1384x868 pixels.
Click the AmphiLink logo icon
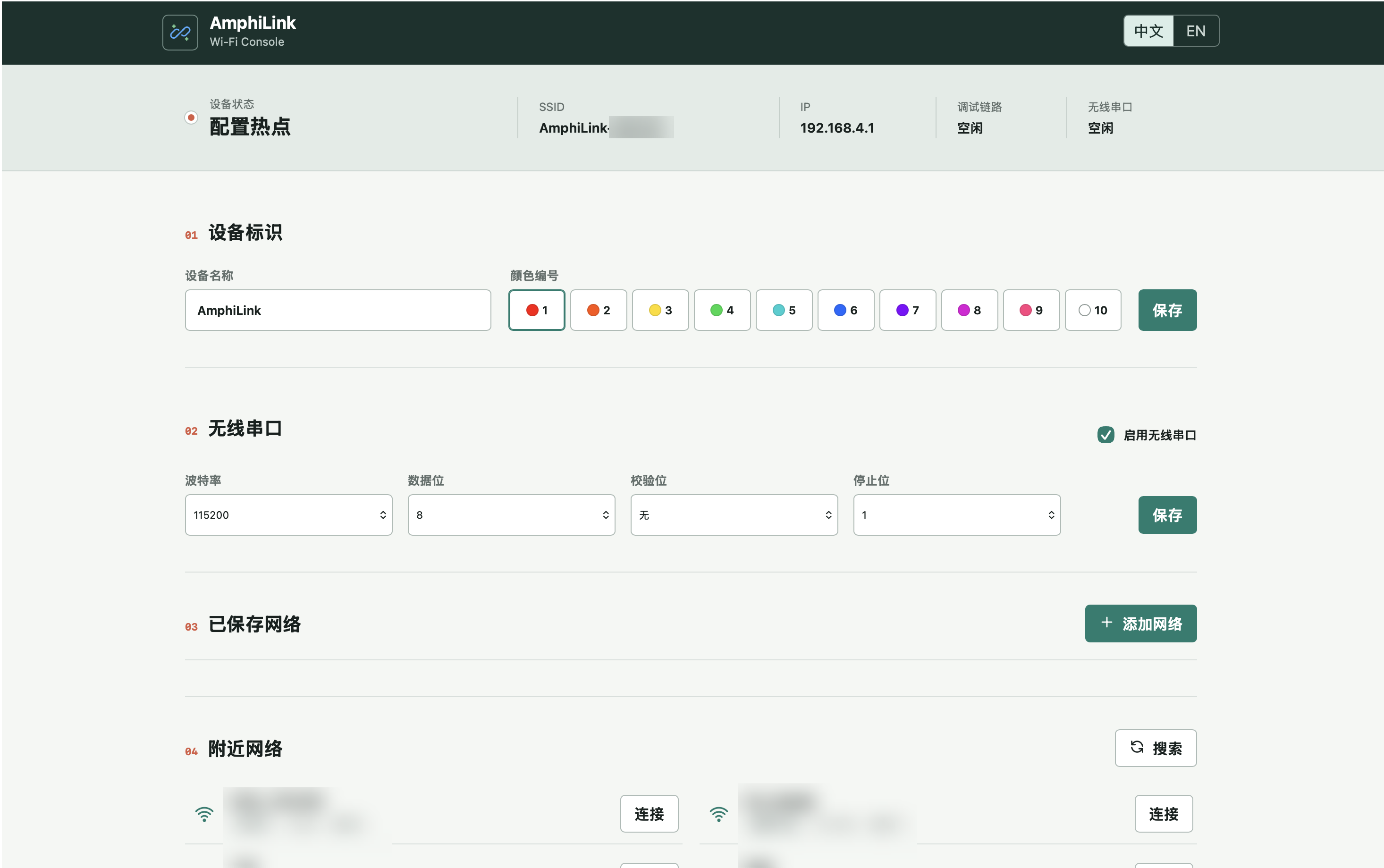(180, 32)
